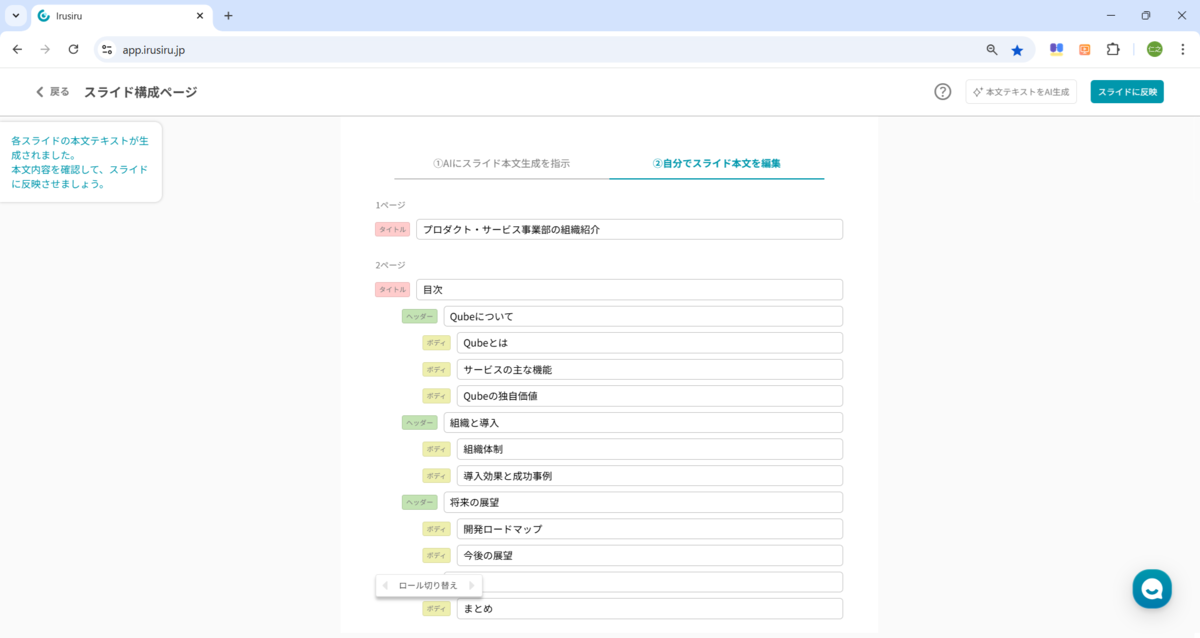The image size is (1200, 638).
Task: Click the help question mark icon
Action: pos(942,92)
